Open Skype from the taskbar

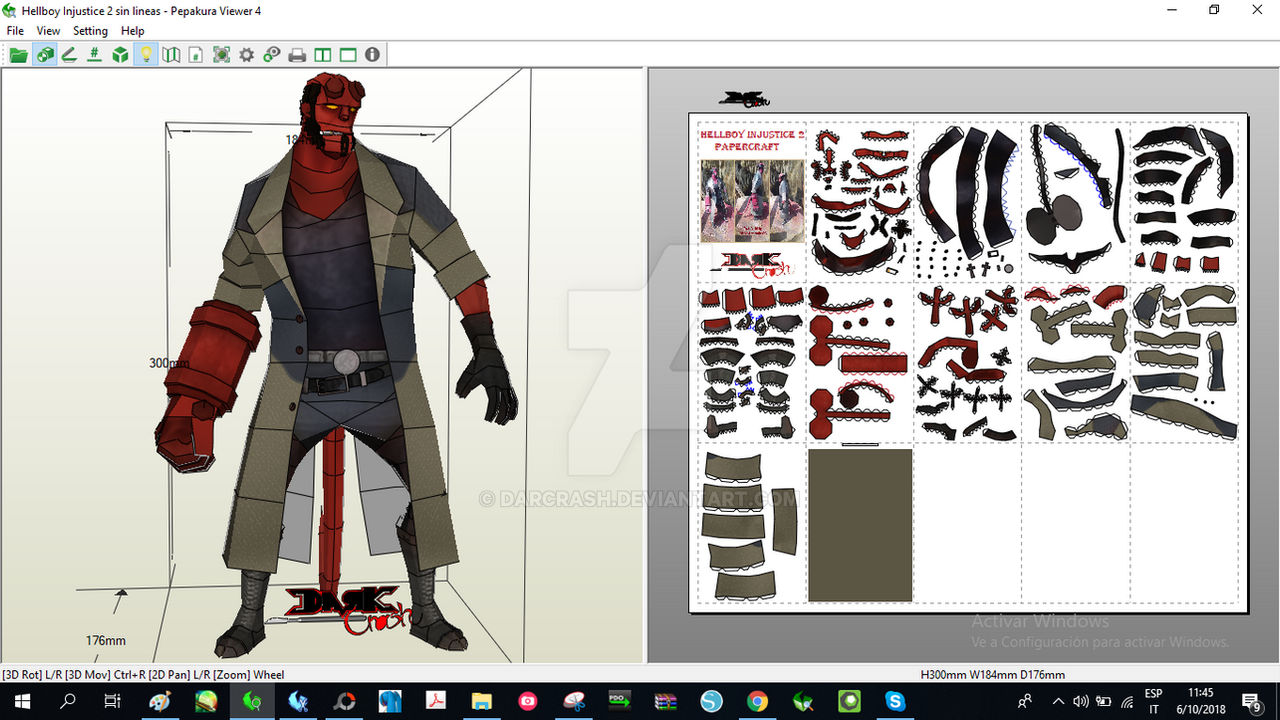895,702
